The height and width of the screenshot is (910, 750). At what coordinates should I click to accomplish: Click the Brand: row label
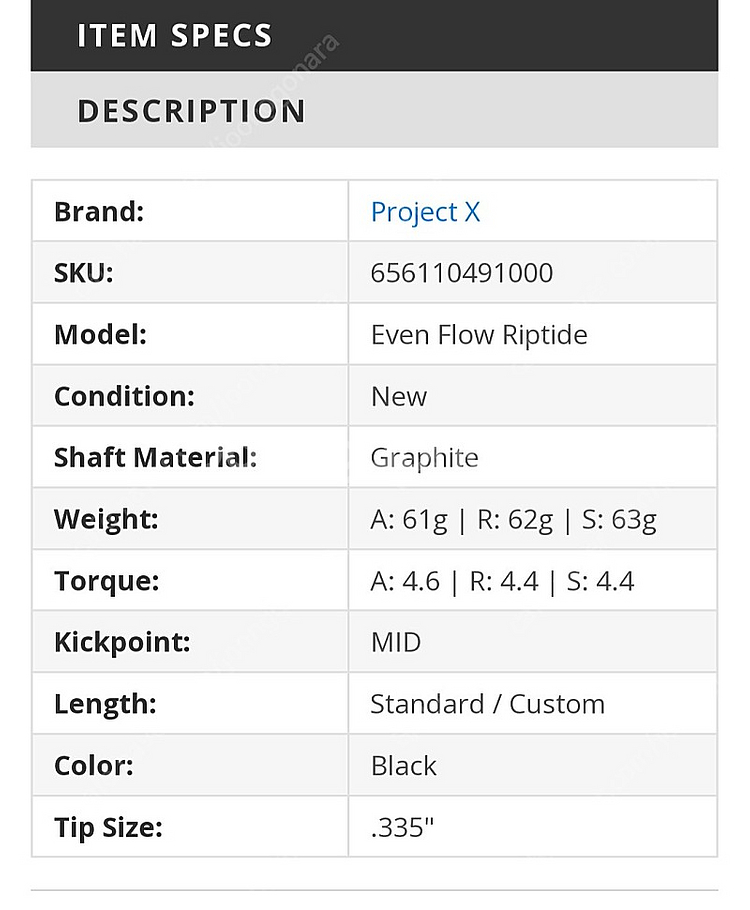[x=99, y=212]
